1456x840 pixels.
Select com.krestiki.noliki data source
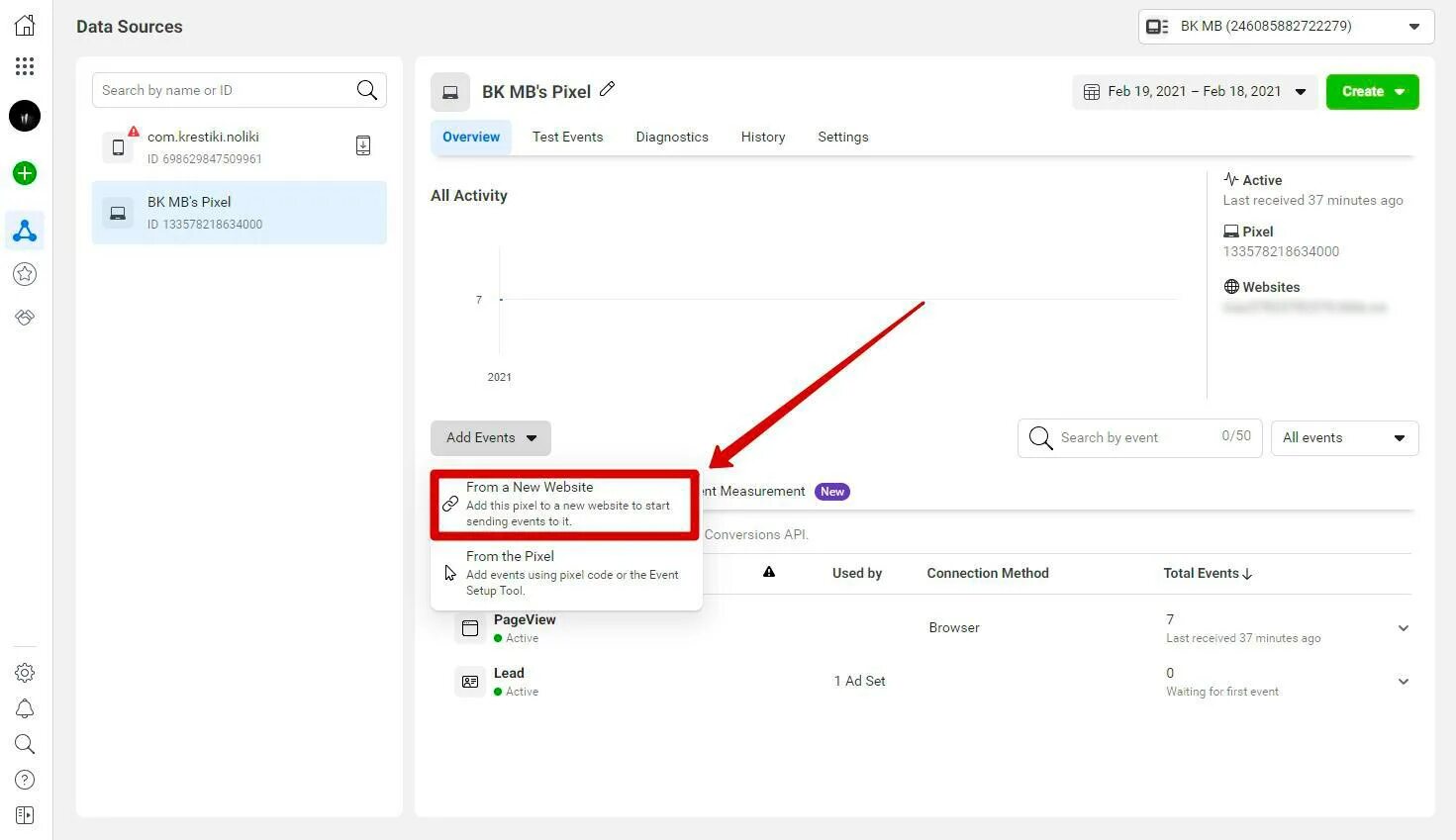[x=240, y=147]
